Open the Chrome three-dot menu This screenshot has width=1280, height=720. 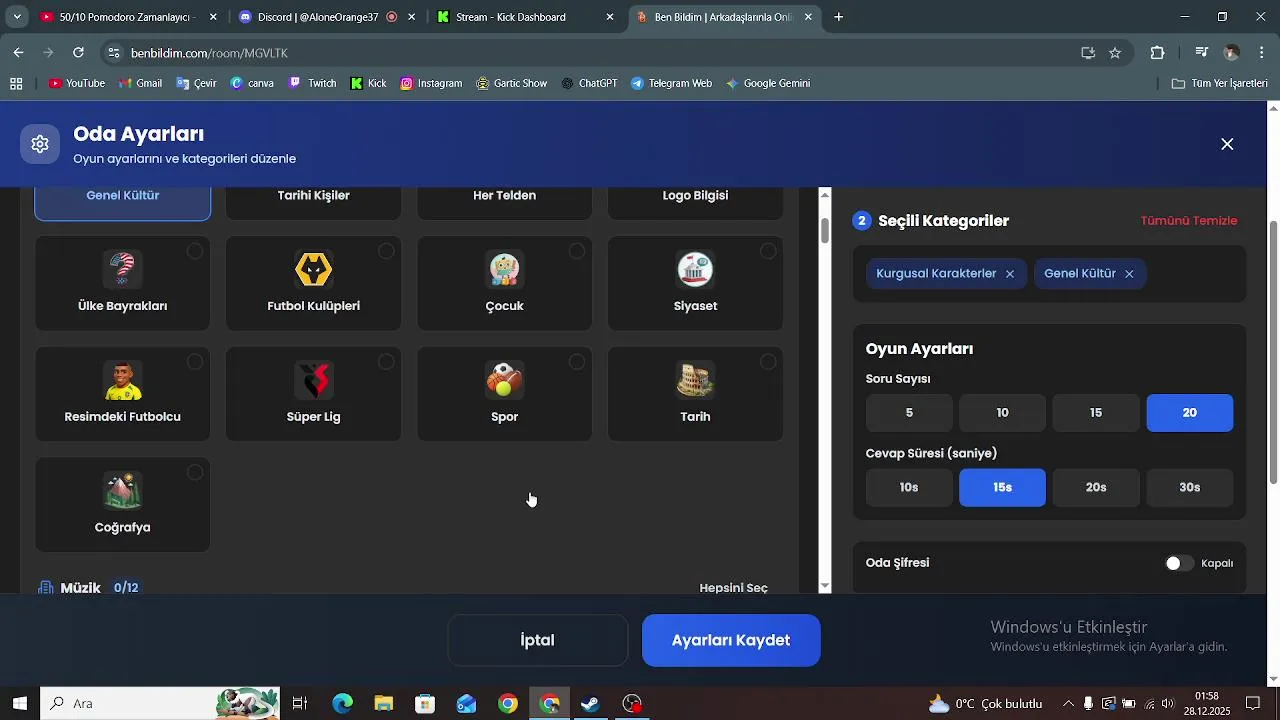tap(1262, 53)
